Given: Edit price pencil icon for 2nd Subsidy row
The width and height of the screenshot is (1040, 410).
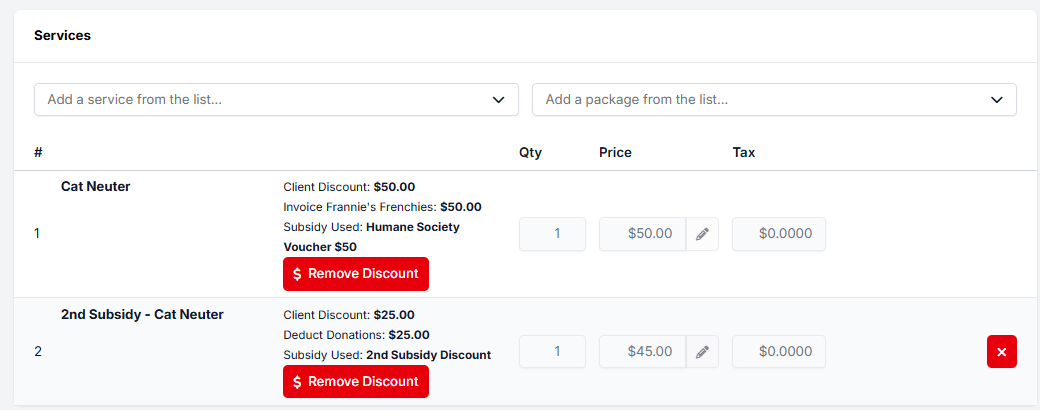Looking at the screenshot, I should pyautogui.click(x=702, y=352).
